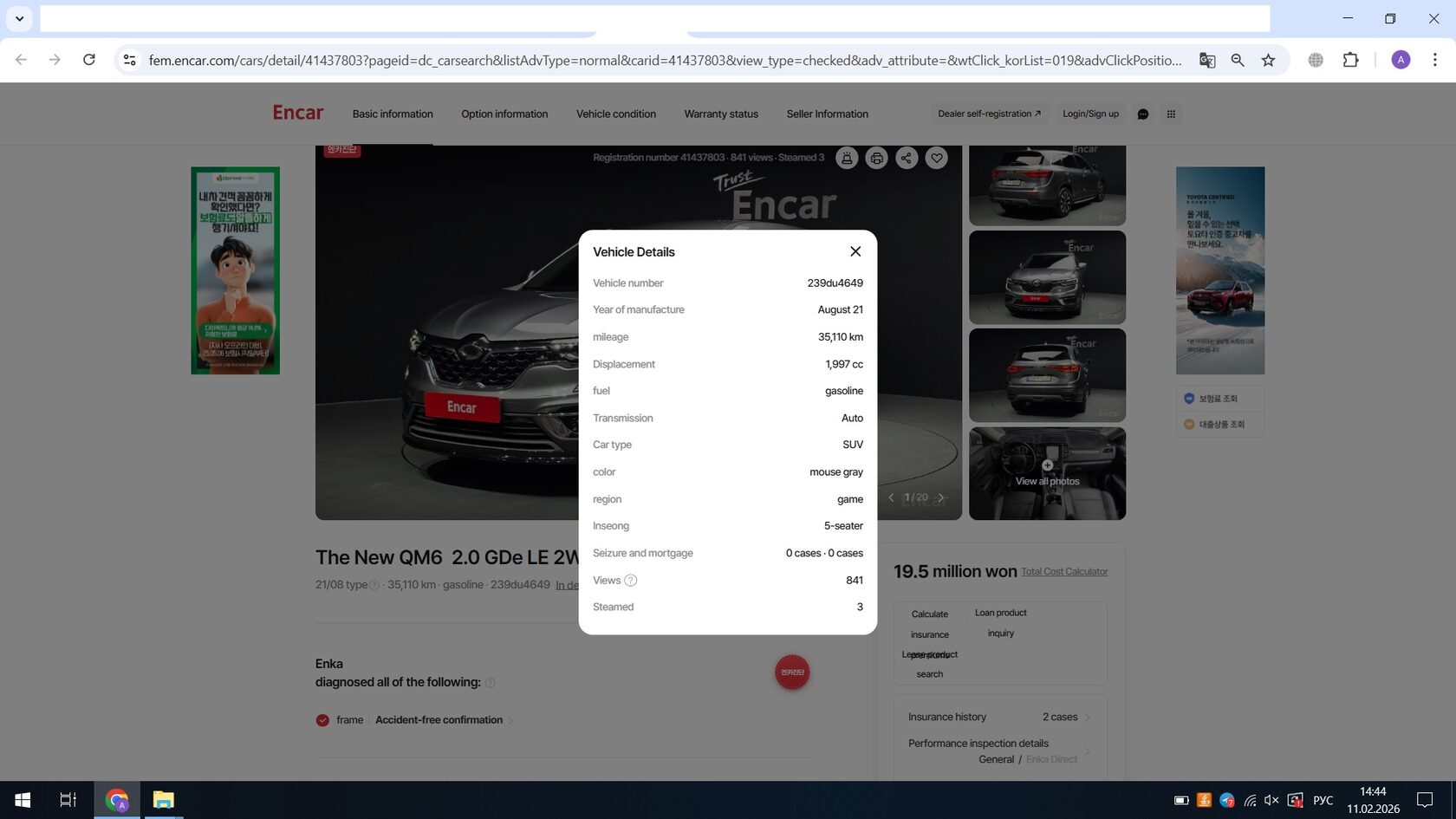Image resolution: width=1456 pixels, height=819 pixels.
Task: Open the Wi-Fi network tray icon
Action: pyautogui.click(x=1249, y=800)
